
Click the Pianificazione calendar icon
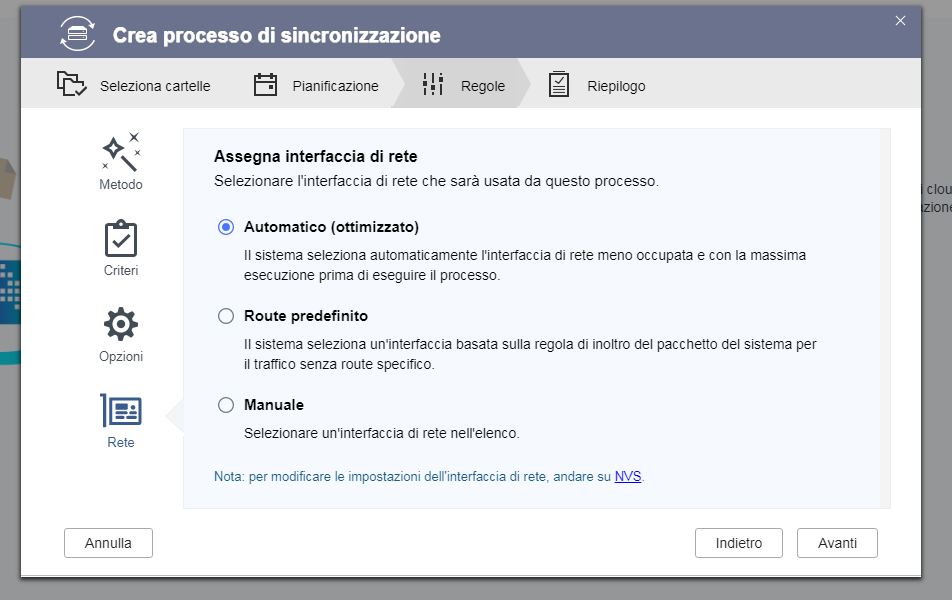tap(265, 85)
